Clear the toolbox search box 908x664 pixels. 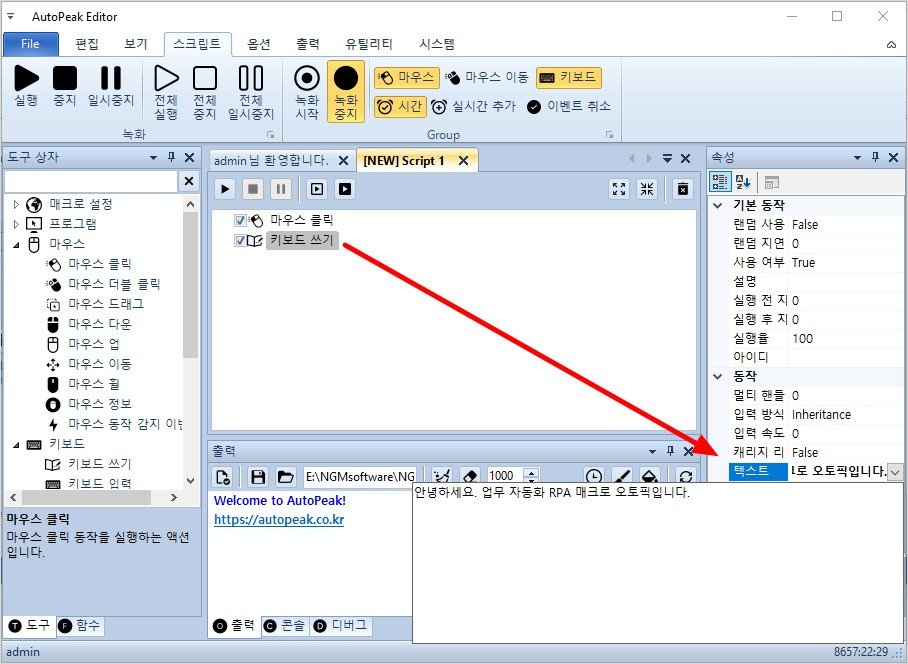[189, 181]
